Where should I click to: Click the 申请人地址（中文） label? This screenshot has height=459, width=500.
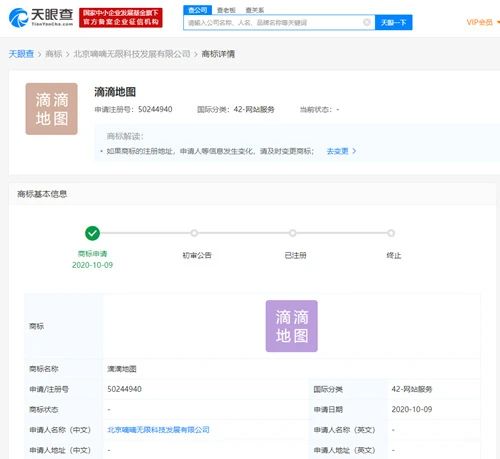click(60, 451)
